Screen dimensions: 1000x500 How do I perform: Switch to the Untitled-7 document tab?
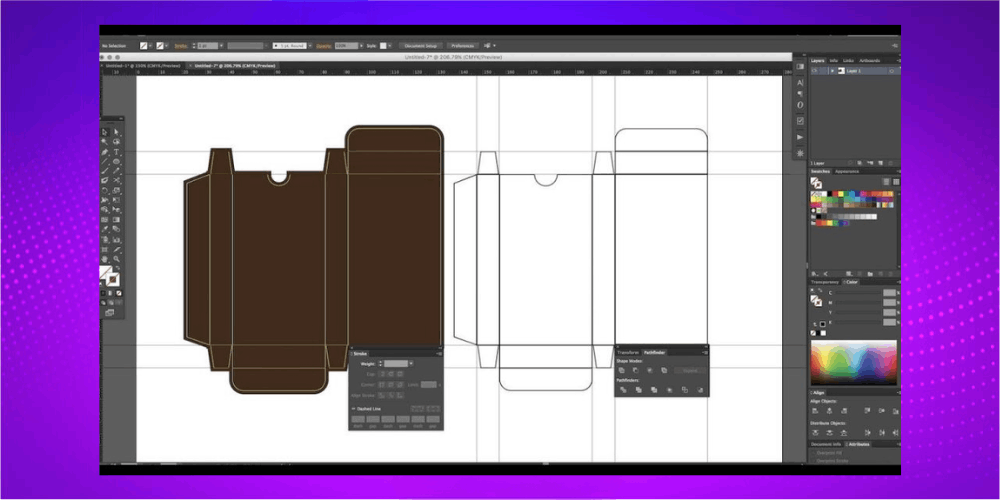click(234, 66)
